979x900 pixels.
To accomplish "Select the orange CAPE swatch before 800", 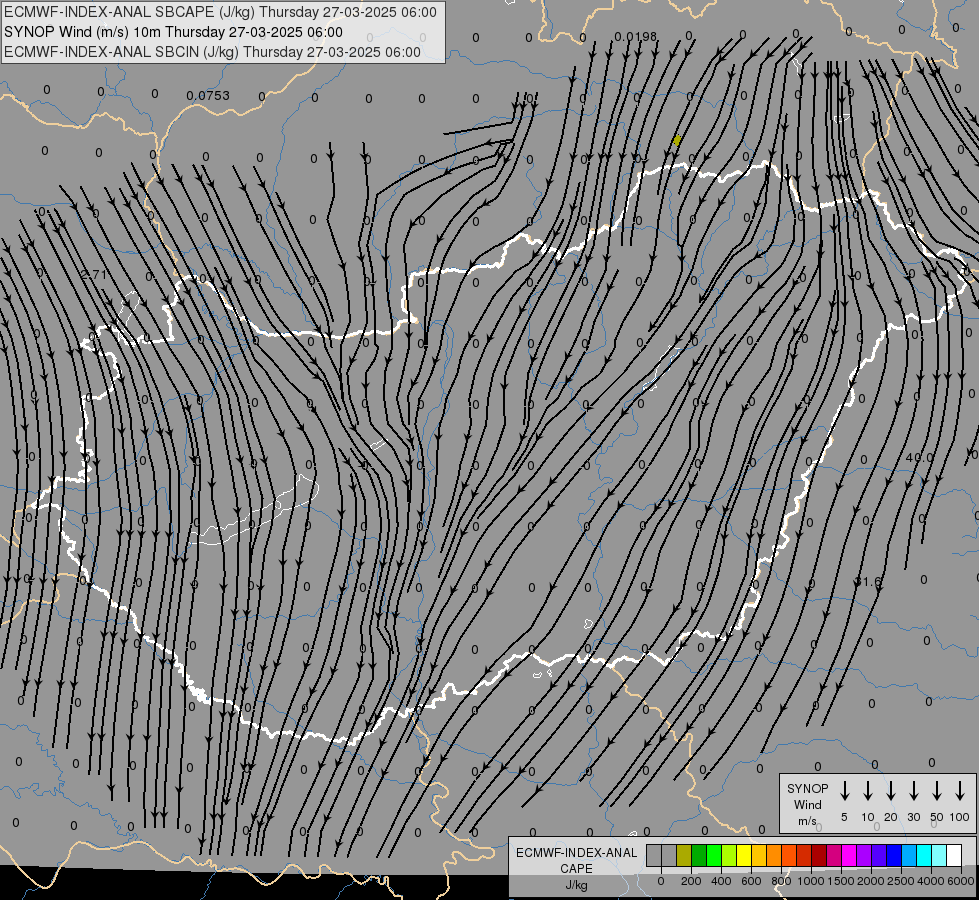I will tap(774, 856).
